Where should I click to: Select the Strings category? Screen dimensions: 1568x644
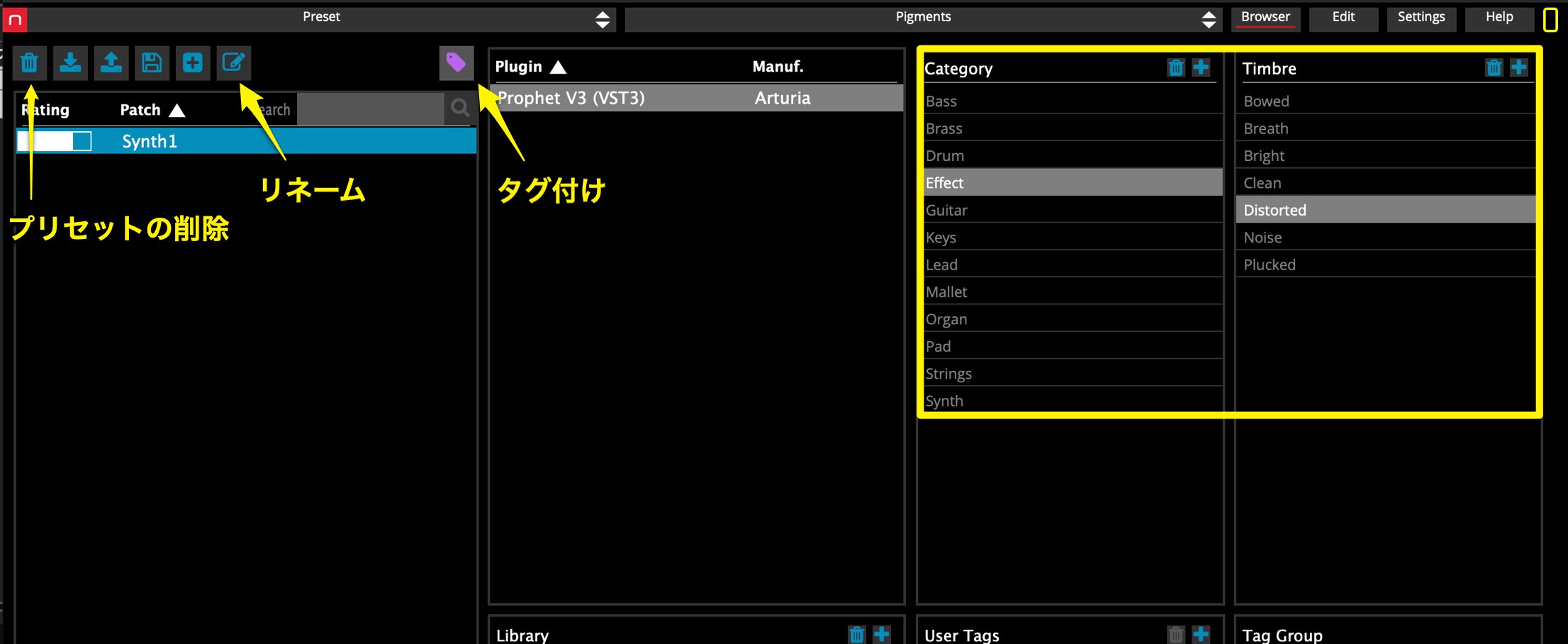pos(1073,374)
